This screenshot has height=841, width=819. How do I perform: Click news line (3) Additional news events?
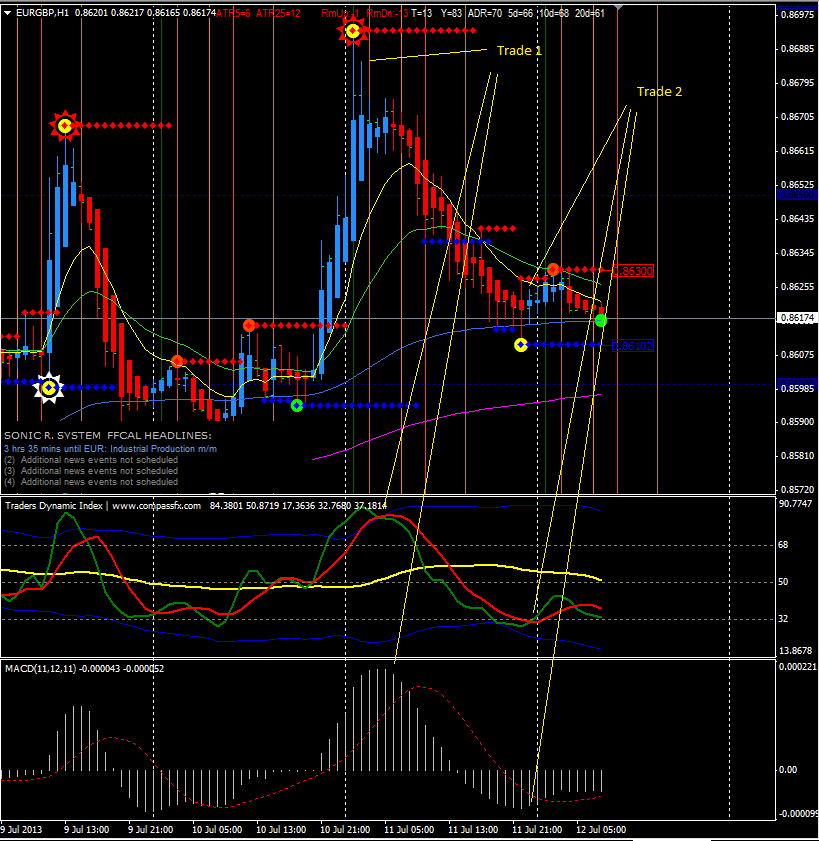[91, 471]
